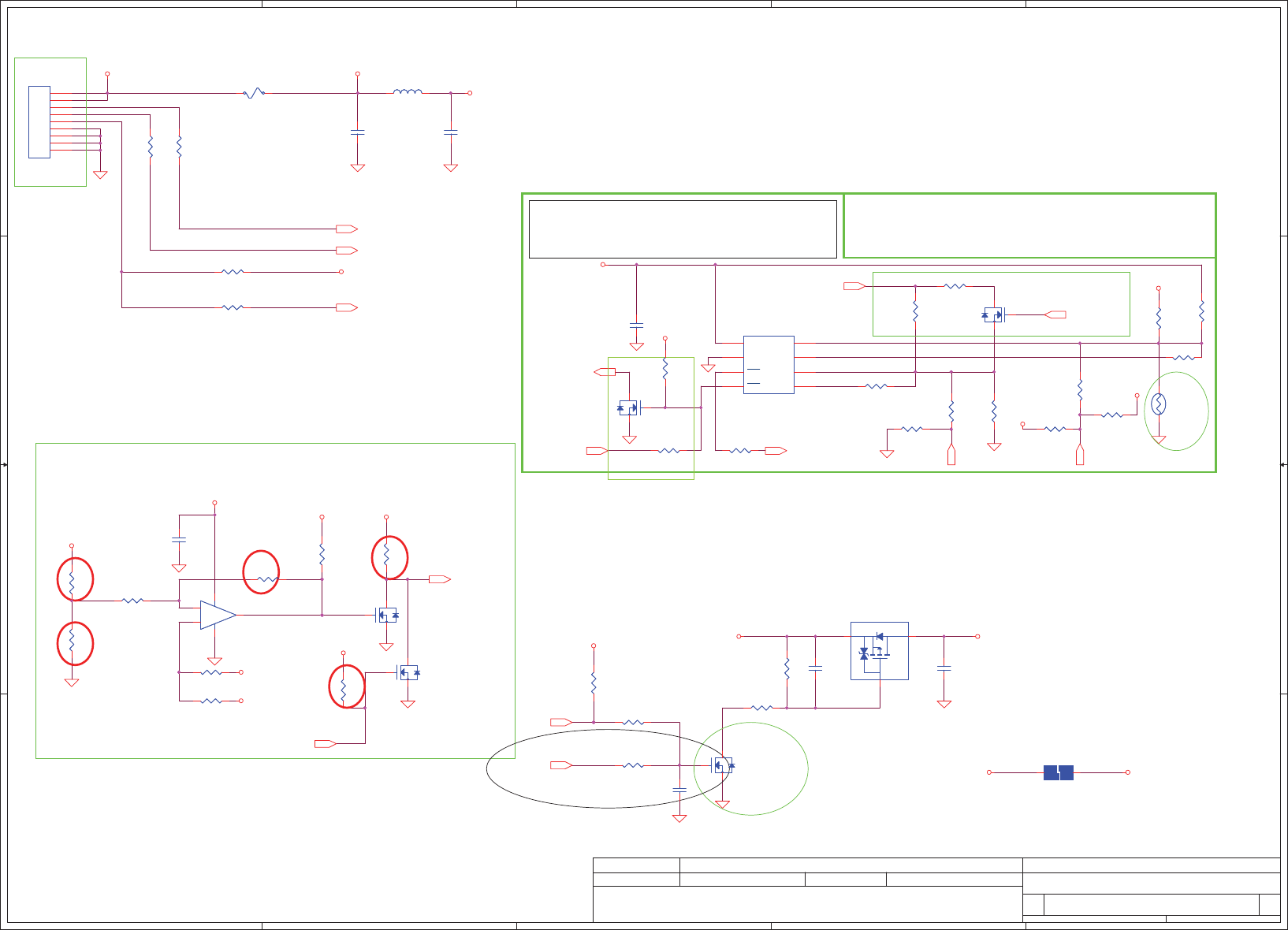Click the blue two-pad jumper symbol
Viewport: 1288px width, 930px height.
point(1059,772)
